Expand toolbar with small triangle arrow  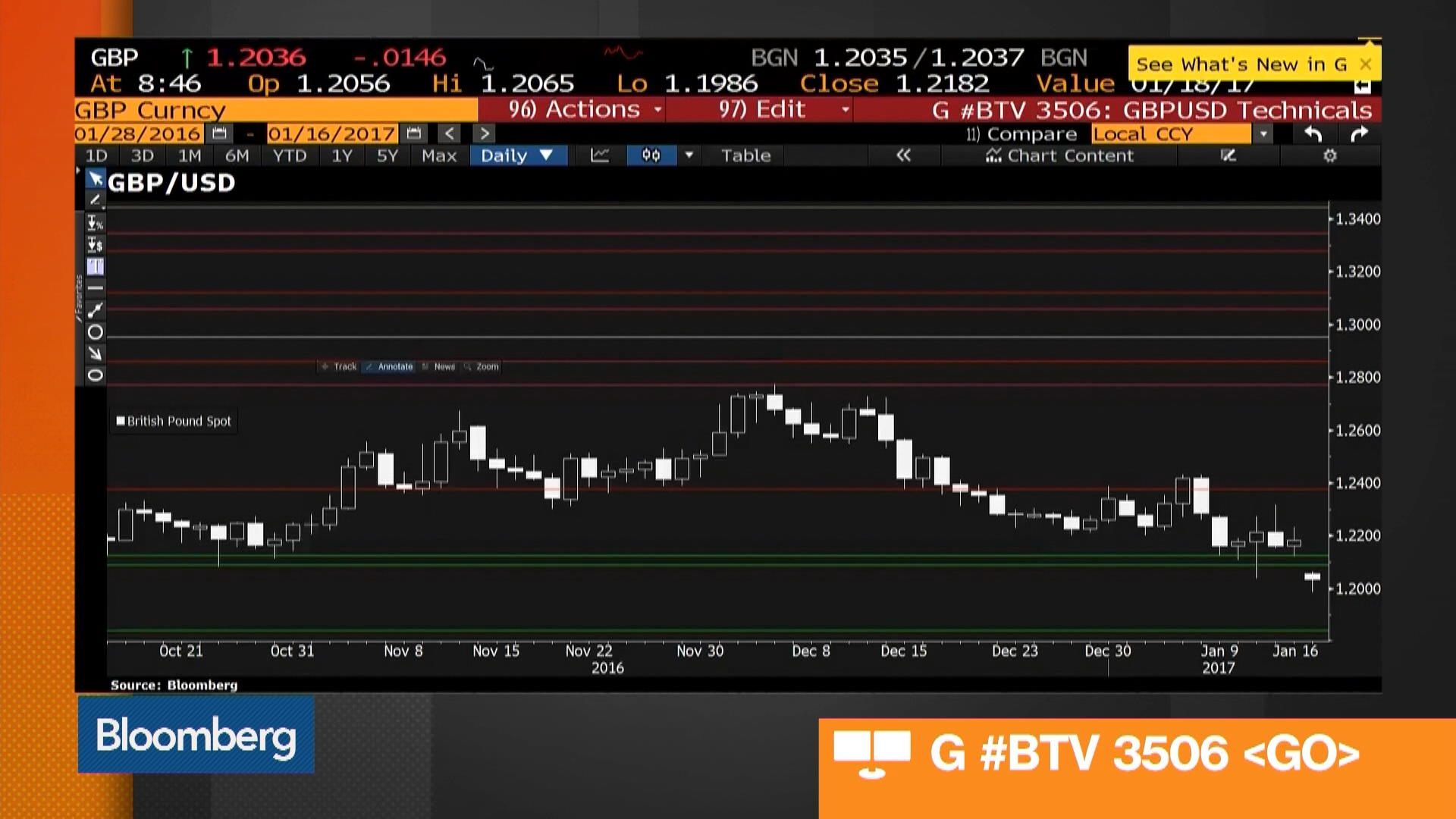pyautogui.click(x=78, y=171)
